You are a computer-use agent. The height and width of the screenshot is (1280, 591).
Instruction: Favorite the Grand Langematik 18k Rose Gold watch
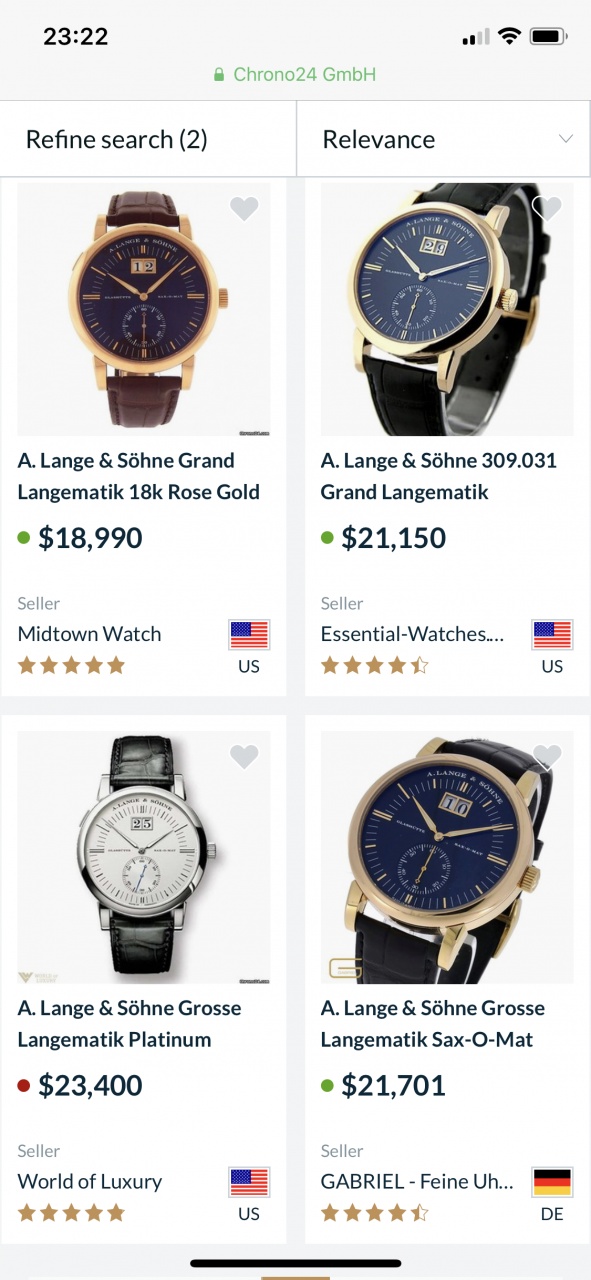(244, 209)
